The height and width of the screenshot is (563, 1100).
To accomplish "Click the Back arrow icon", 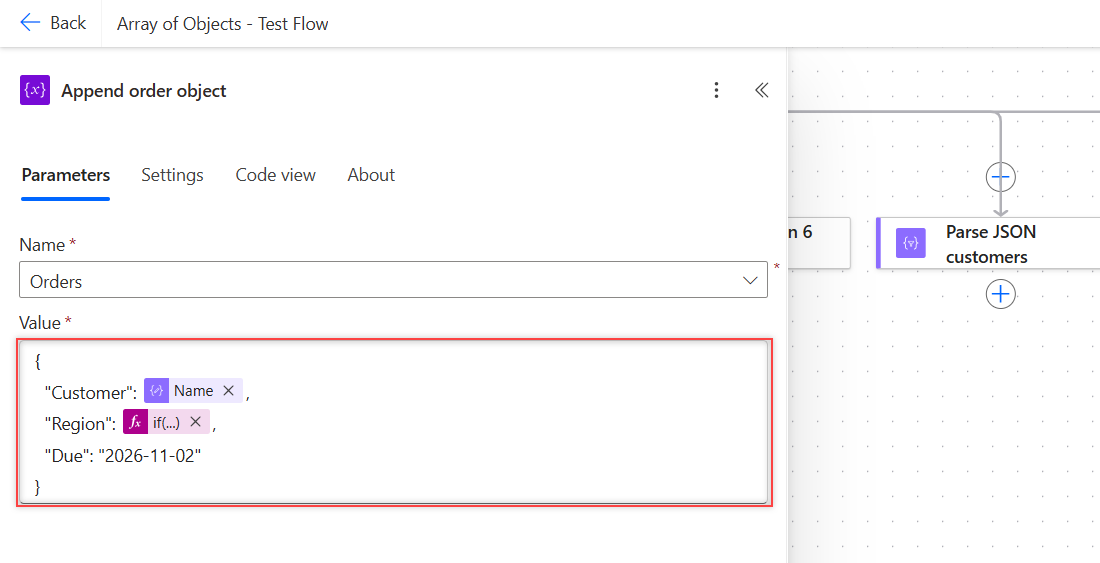I will [x=30, y=23].
